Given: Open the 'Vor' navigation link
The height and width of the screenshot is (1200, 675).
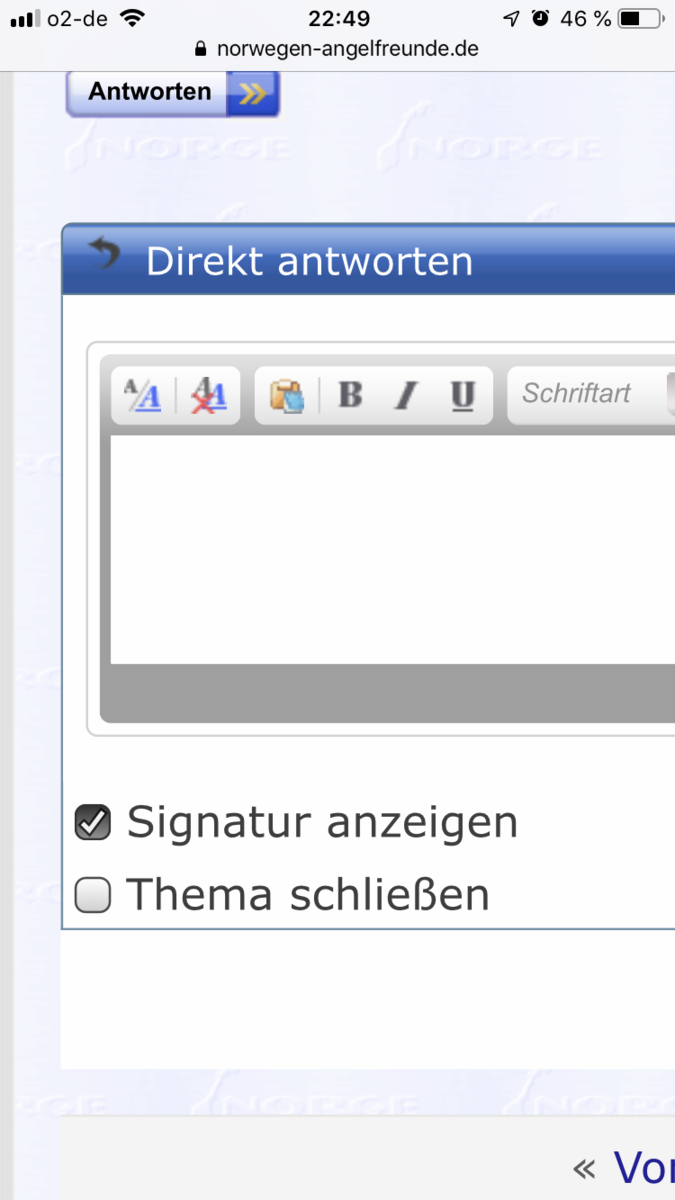Looking at the screenshot, I should 642,1167.
